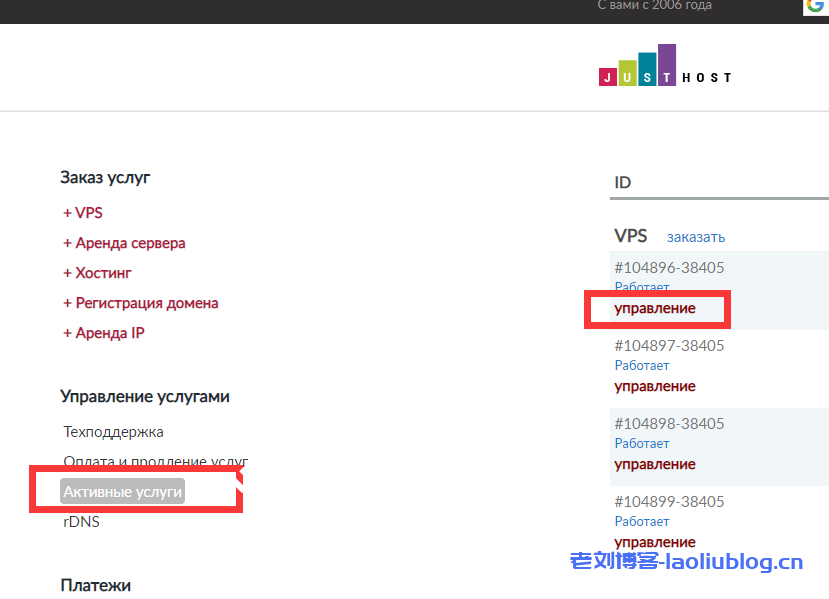
Task: Expand the + Хостинг section
Action: coord(97,272)
